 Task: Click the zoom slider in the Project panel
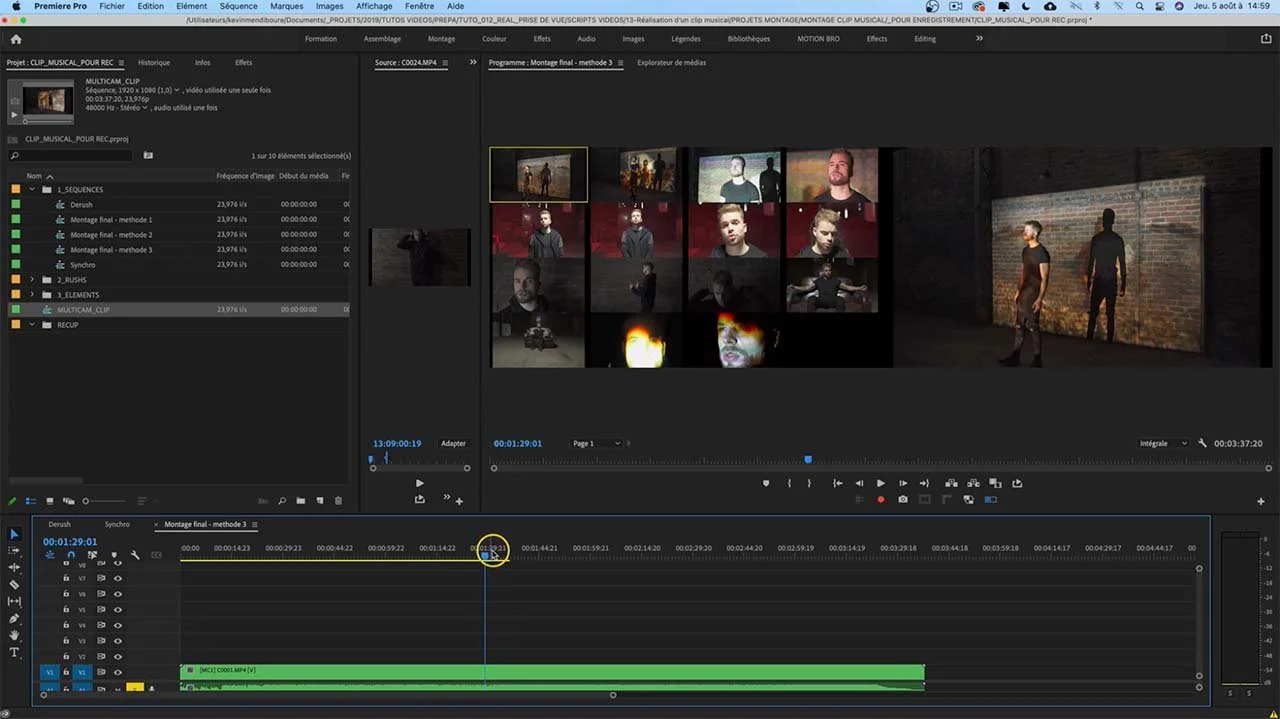tap(86, 501)
